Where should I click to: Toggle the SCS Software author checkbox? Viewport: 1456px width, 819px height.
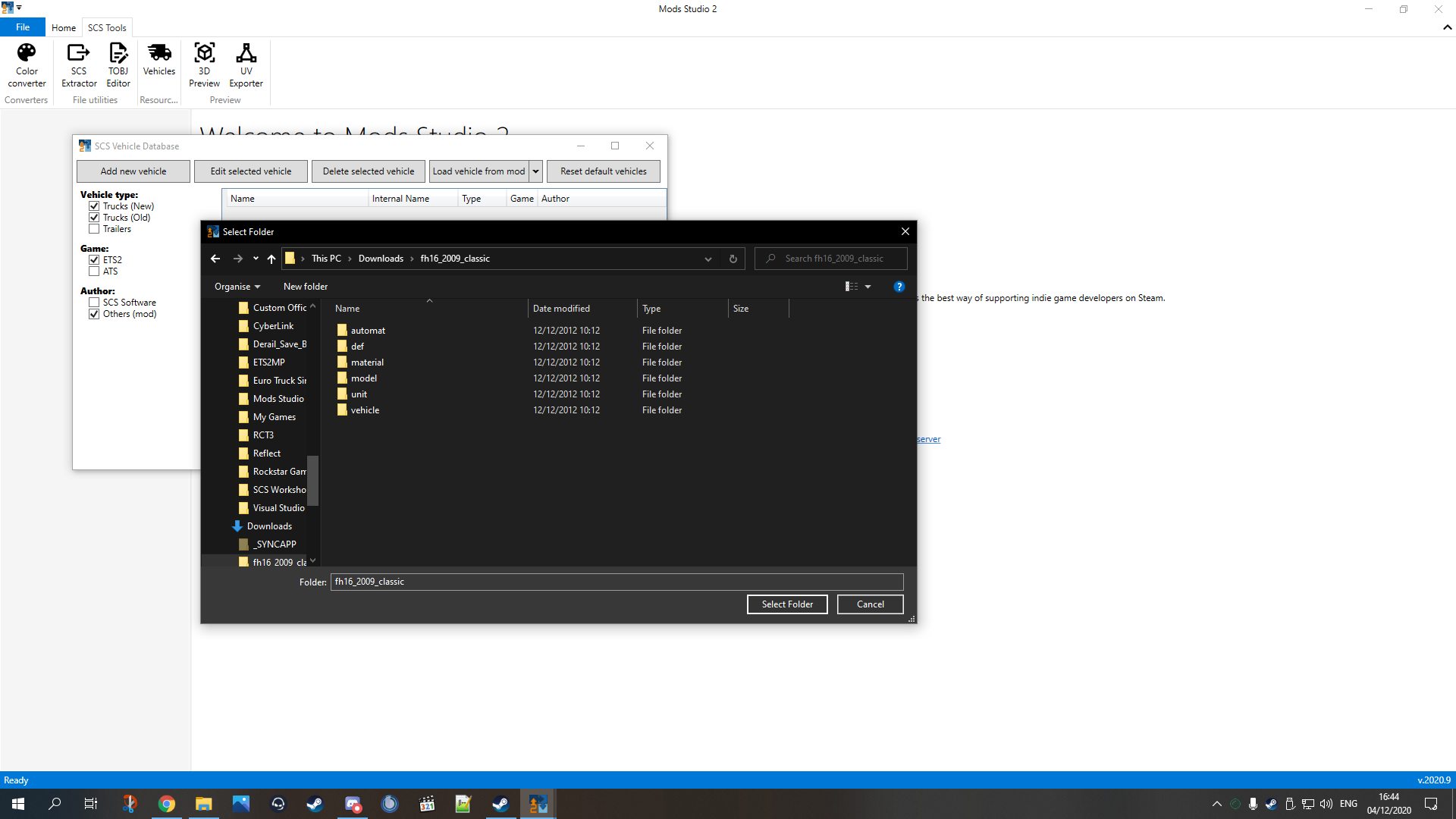94,303
